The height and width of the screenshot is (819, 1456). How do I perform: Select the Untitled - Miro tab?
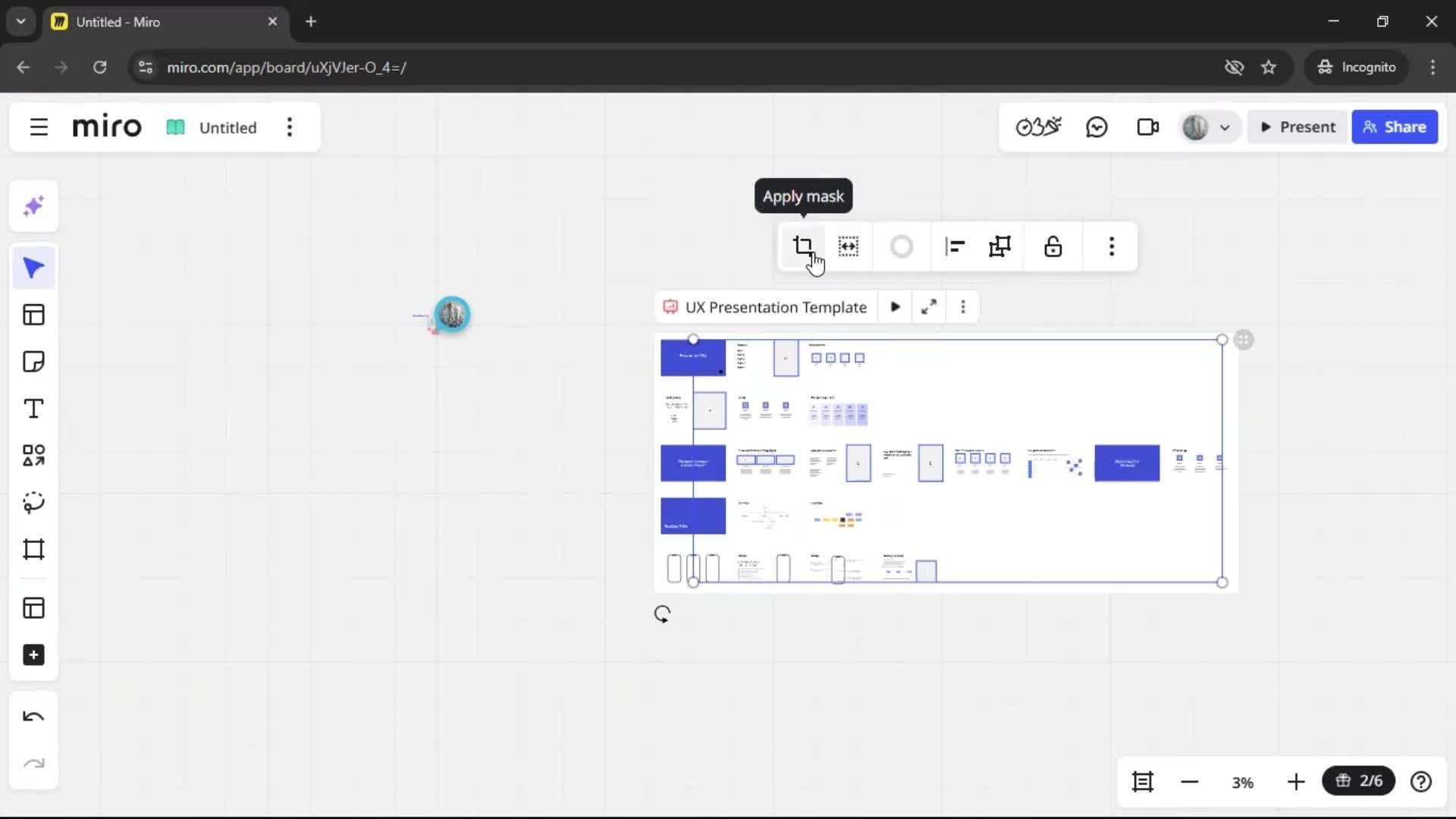pos(165,21)
